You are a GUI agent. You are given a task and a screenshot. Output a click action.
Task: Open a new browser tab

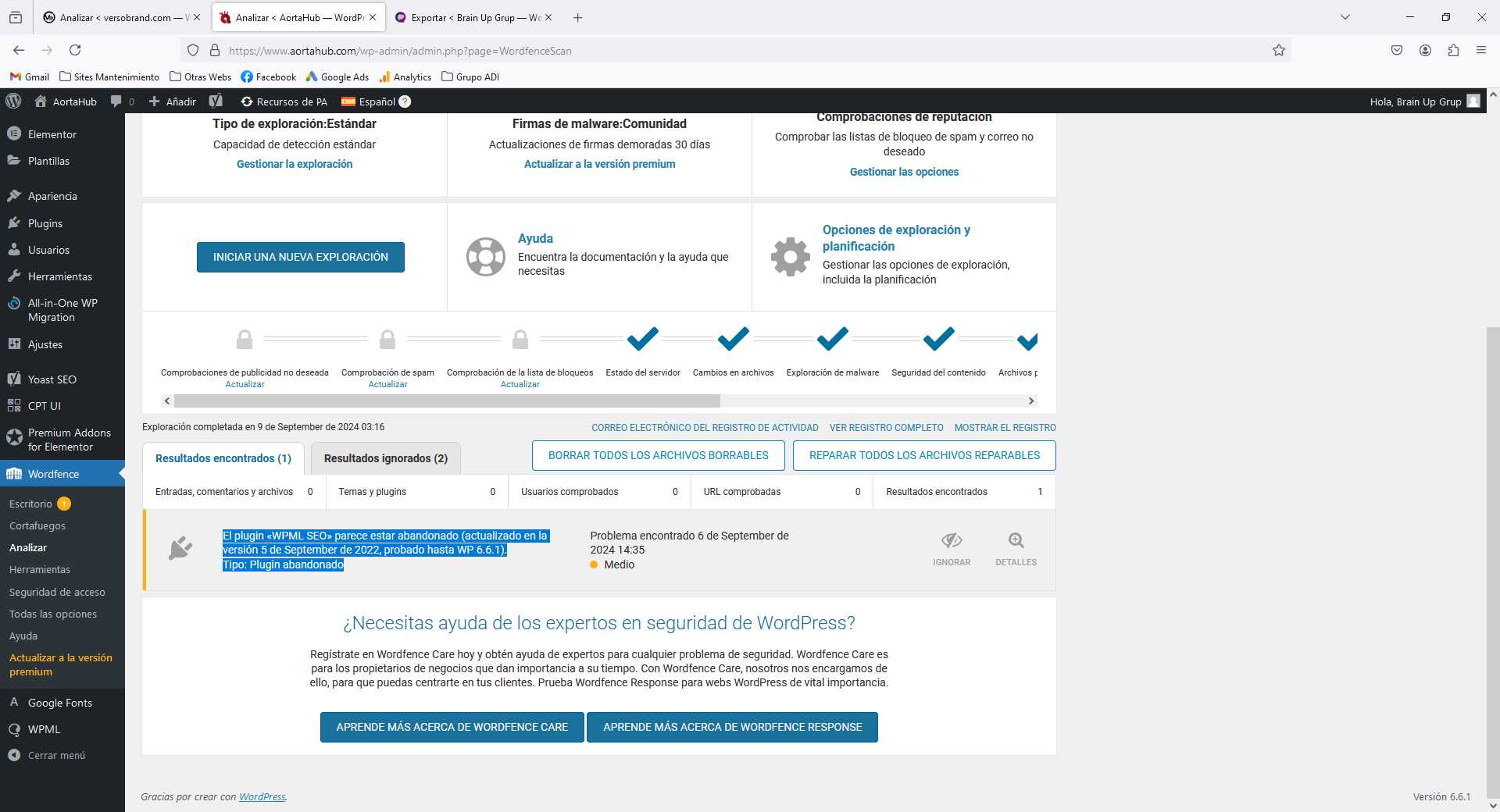[x=578, y=17]
